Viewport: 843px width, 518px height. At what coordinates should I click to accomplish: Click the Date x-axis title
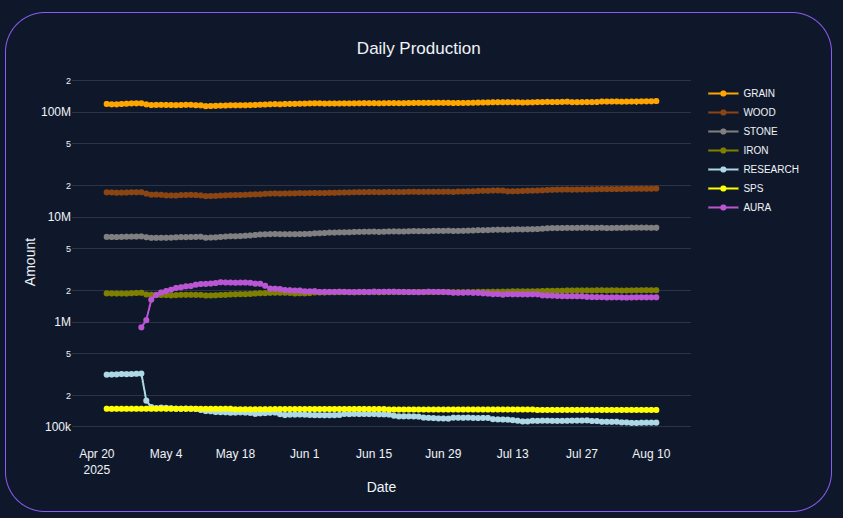click(x=381, y=487)
